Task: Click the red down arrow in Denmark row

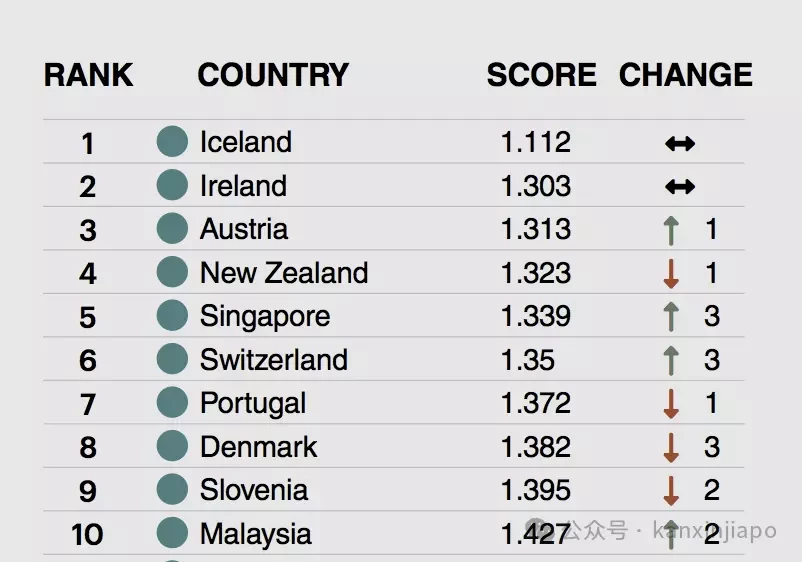Action: click(671, 447)
